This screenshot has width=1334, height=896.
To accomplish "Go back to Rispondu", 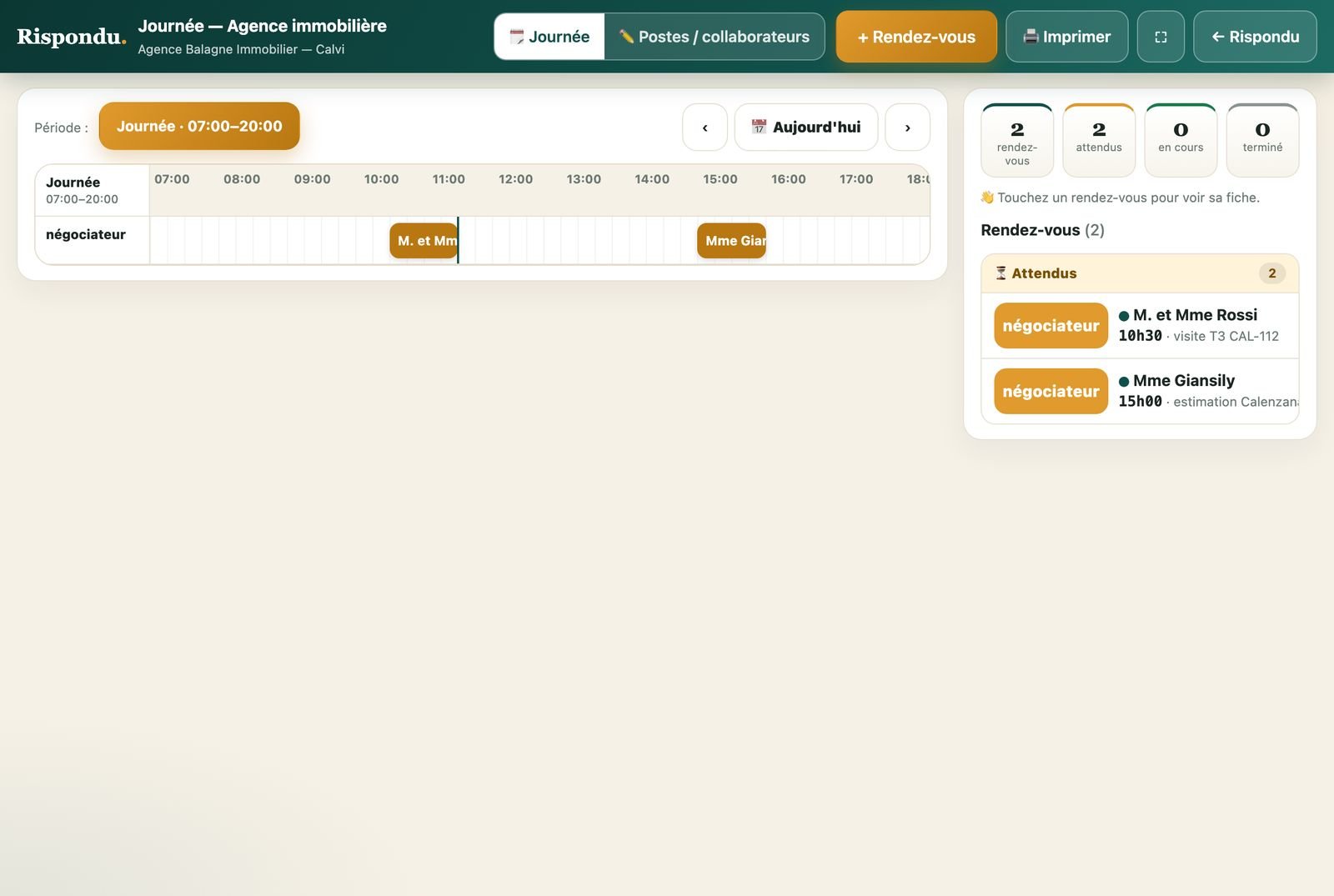I will click(x=1255, y=37).
